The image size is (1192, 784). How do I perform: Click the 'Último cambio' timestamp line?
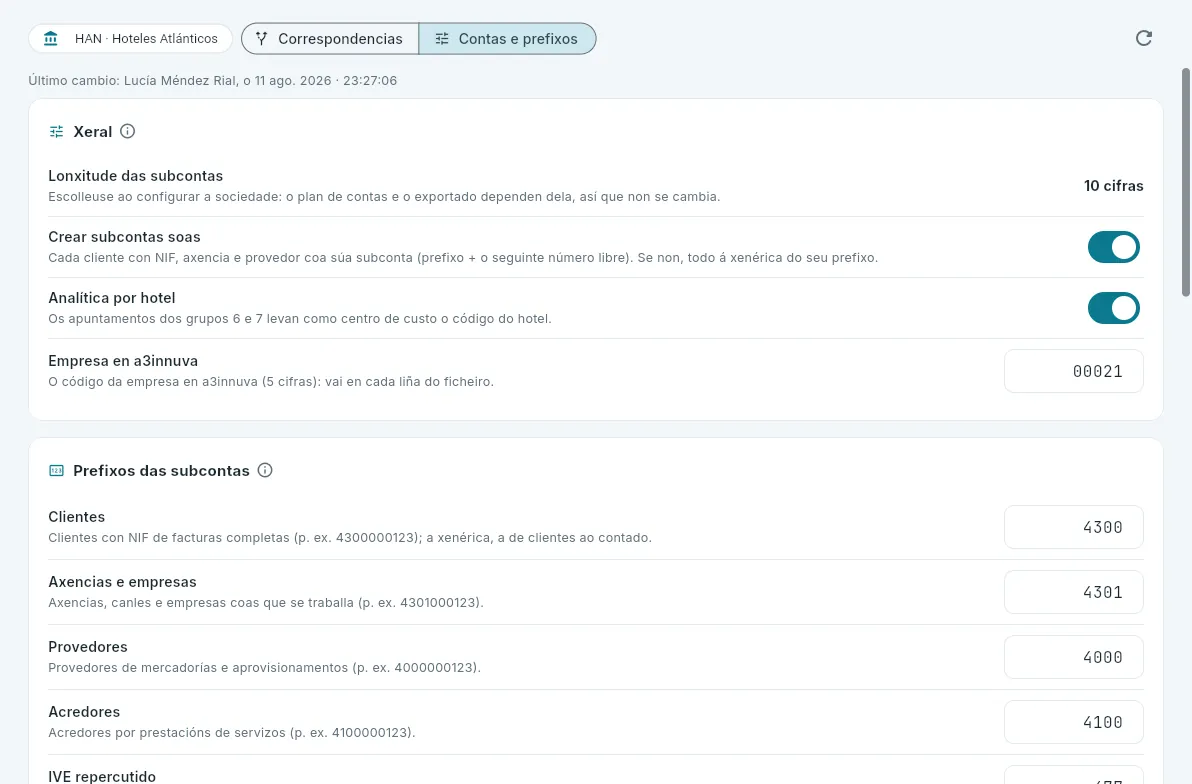(x=213, y=81)
